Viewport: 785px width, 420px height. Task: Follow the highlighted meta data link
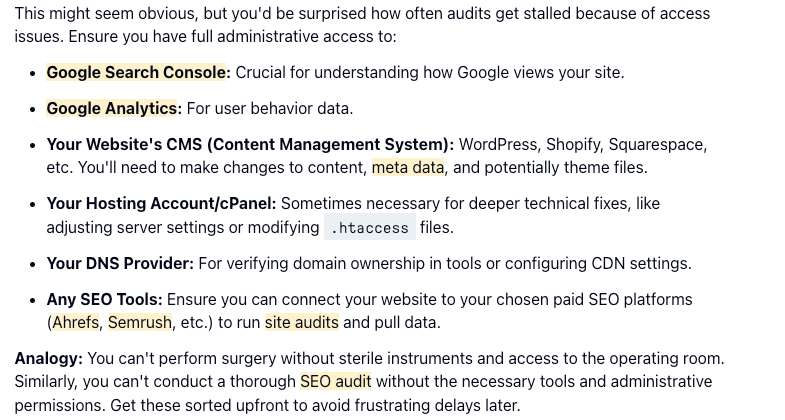click(x=407, y=167)
